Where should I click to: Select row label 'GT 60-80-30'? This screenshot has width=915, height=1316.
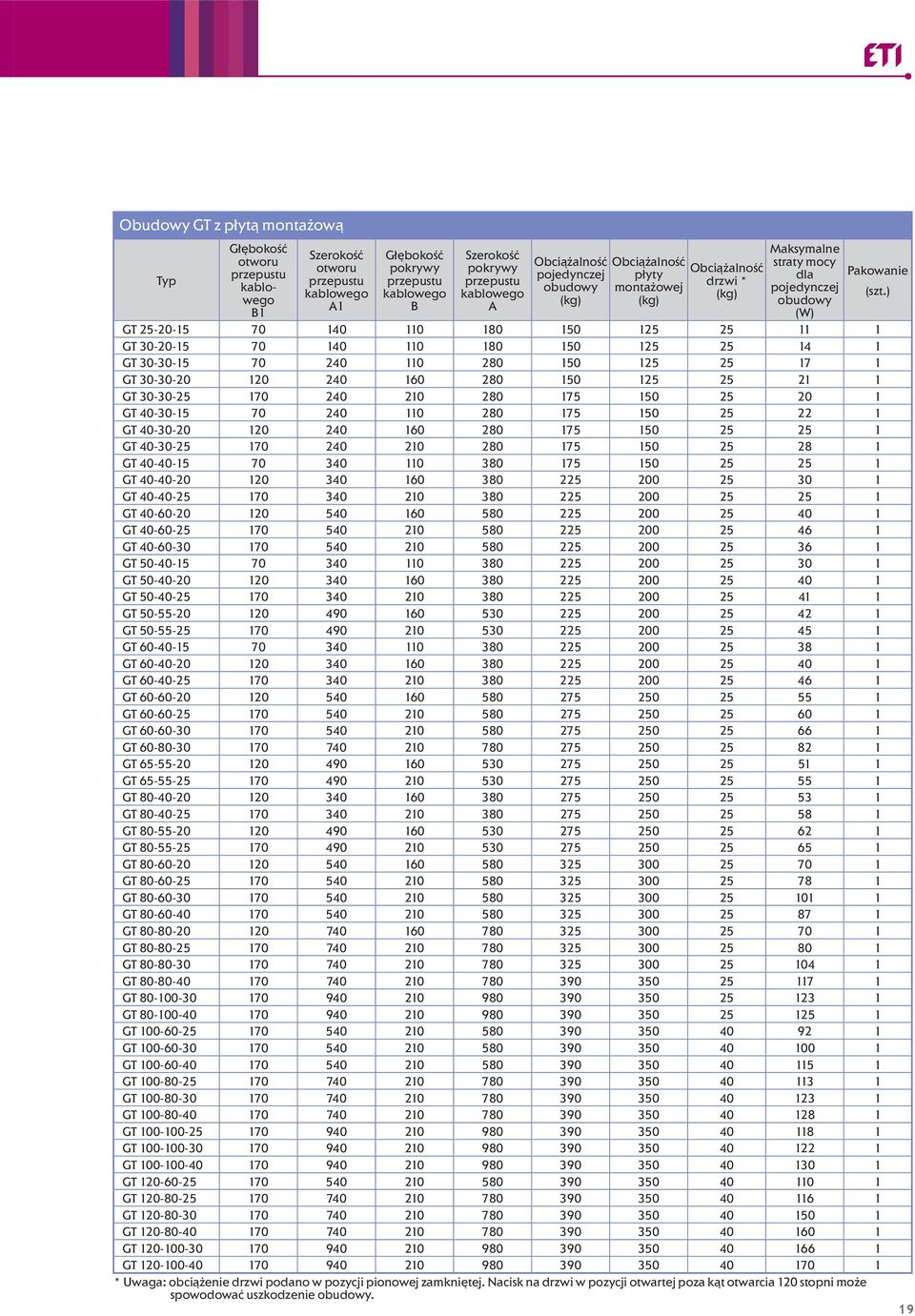click(156, 747)
